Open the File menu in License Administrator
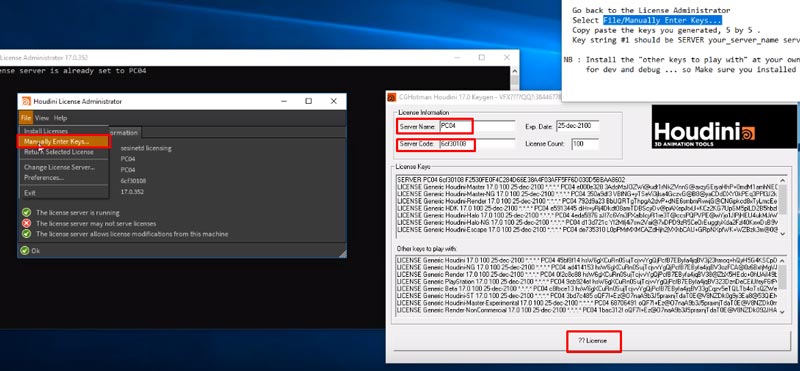The height and width of the screenshot is (371, 800). click(26, 118)
